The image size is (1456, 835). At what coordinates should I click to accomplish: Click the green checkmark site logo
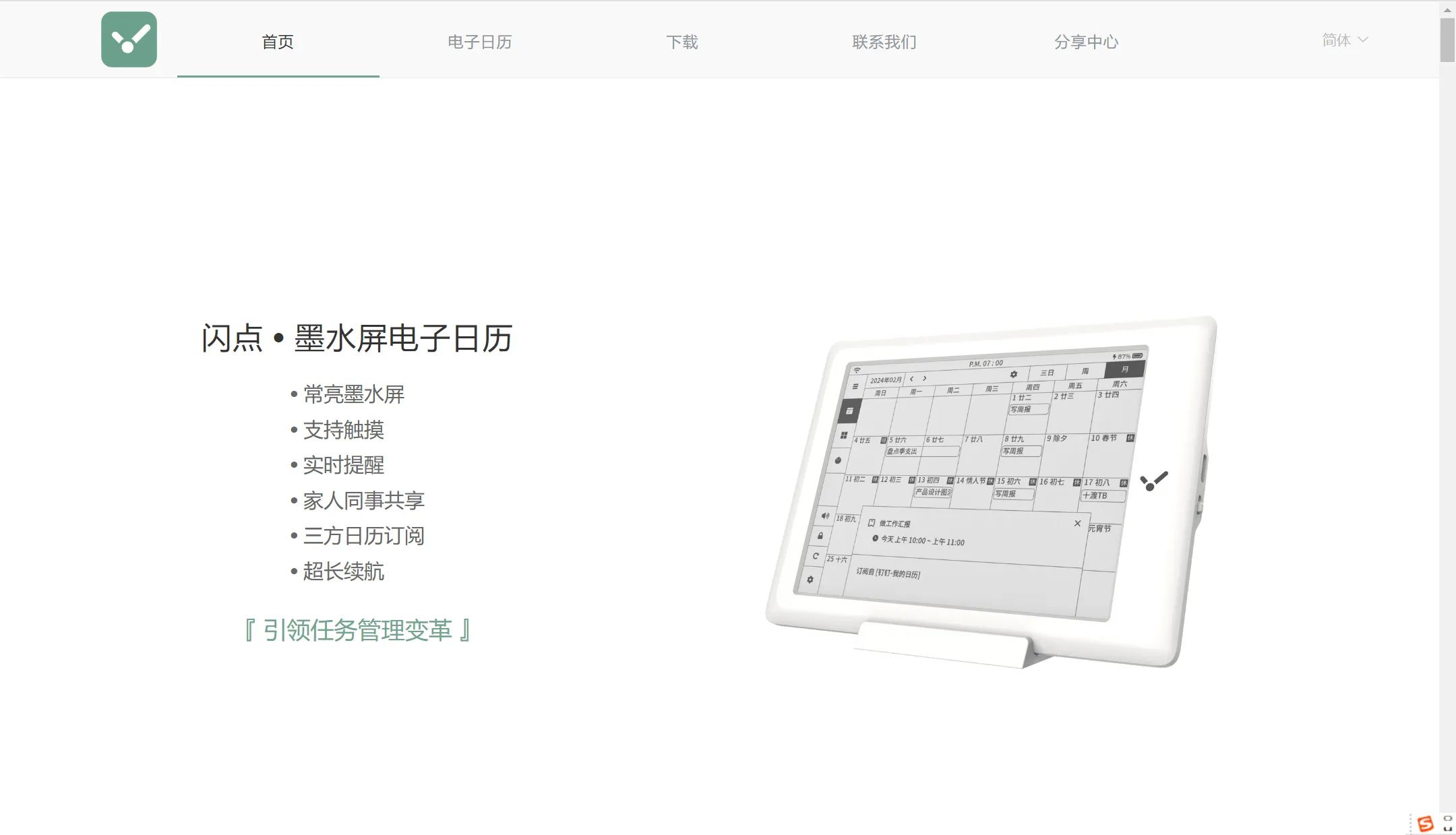click(129, 40)
